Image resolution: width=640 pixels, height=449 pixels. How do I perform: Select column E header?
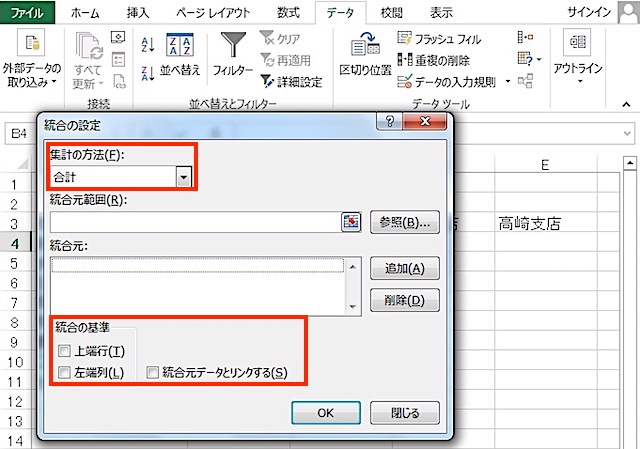(x=545, y=164)
